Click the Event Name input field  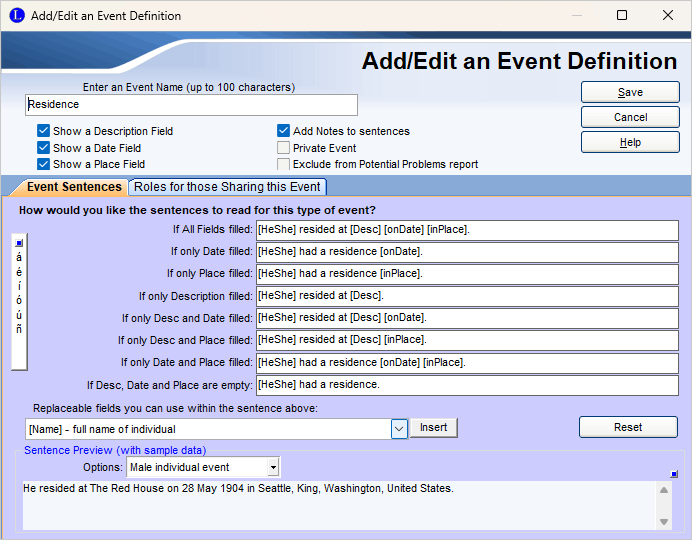point(190,104)
